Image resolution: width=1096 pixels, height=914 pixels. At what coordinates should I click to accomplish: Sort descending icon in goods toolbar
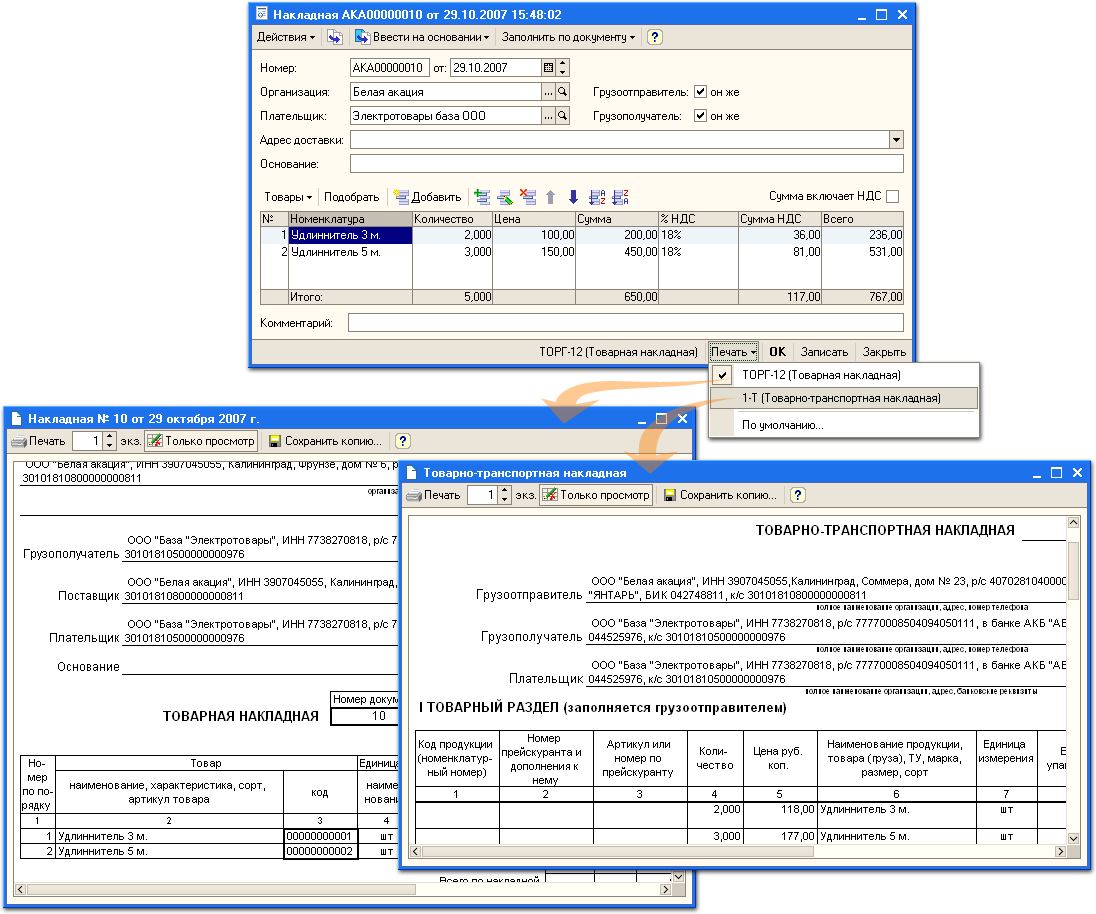[x=620, y=197]
